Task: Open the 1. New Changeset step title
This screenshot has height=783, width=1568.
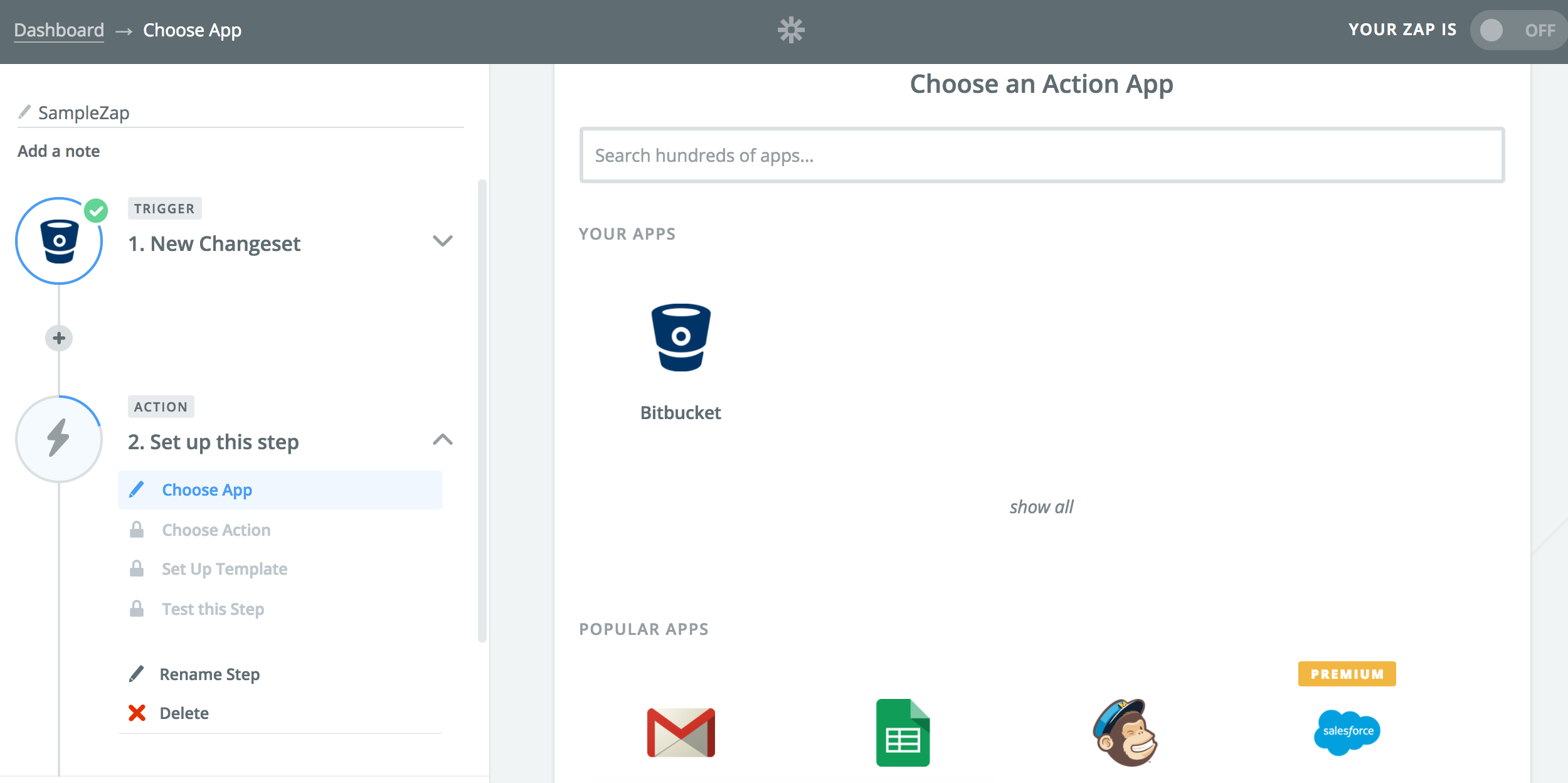Action: pos(214,243)
